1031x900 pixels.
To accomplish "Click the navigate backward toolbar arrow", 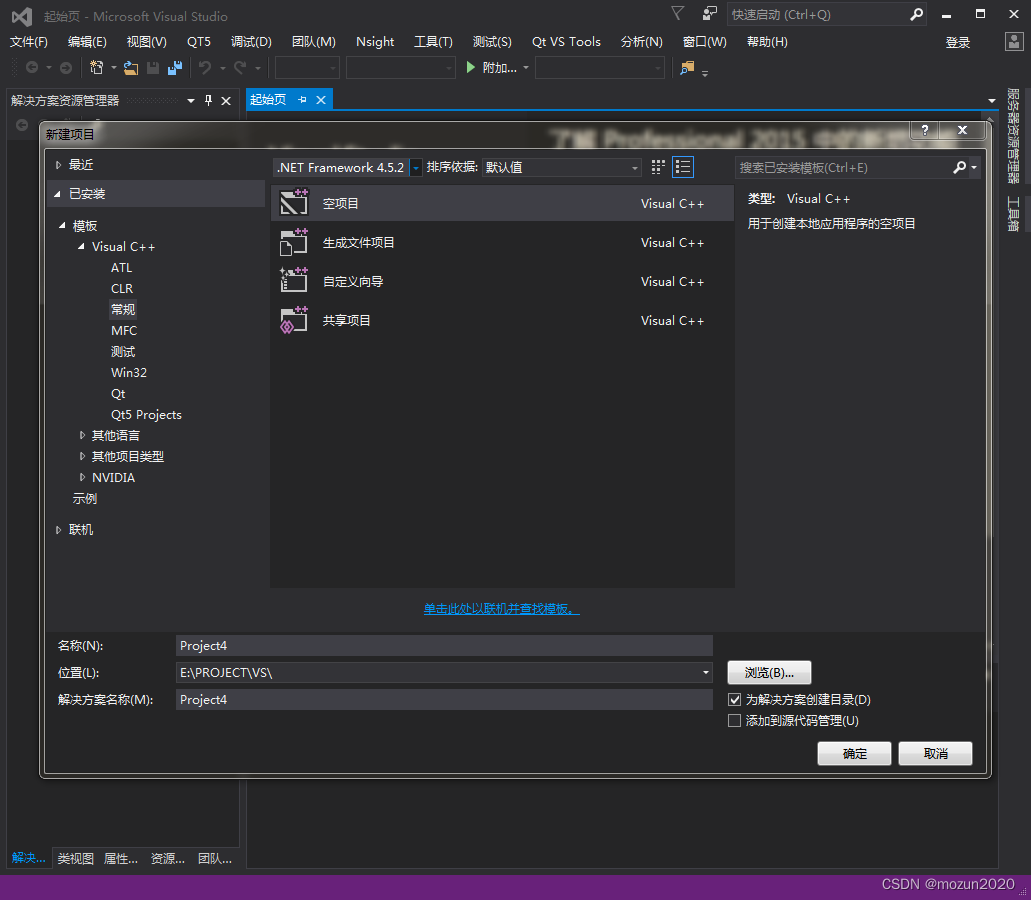I will pos(31,67).
